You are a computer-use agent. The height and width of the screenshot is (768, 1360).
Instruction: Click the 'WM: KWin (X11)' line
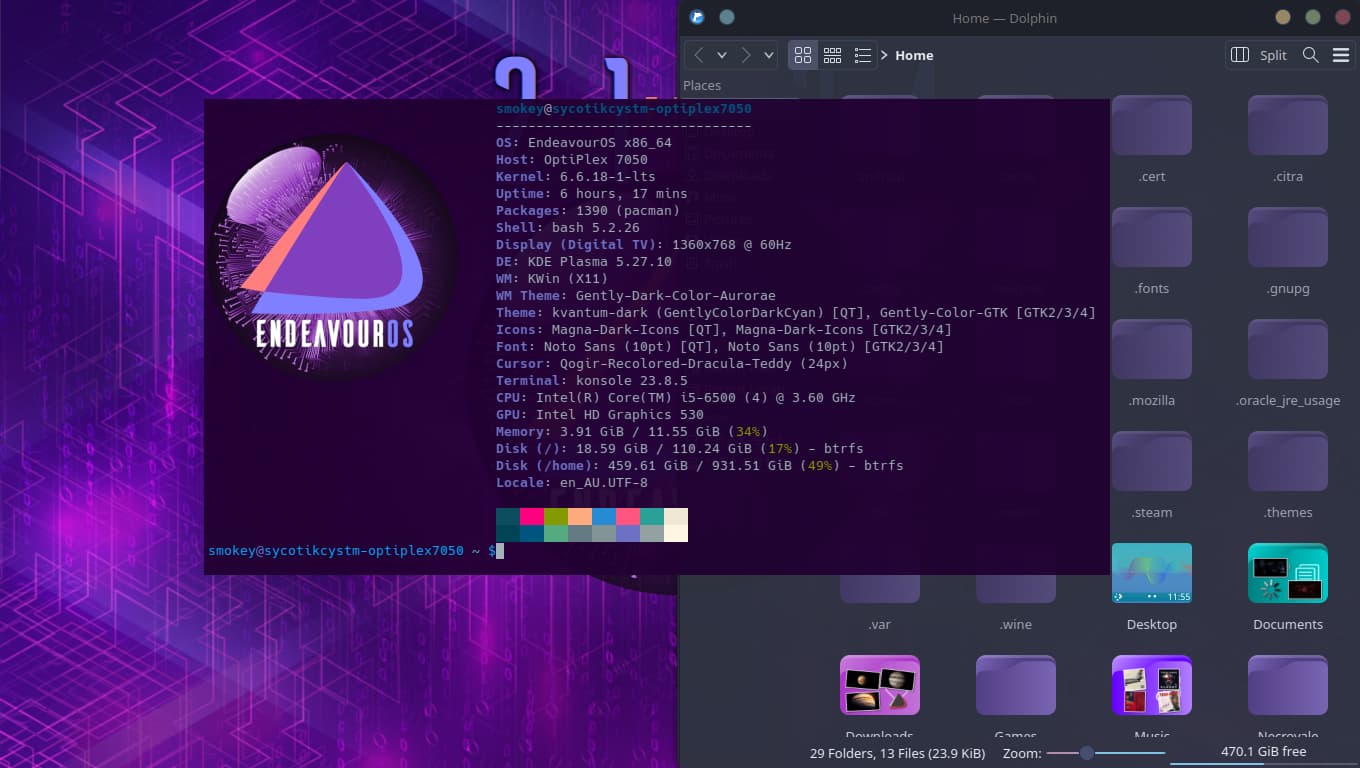coord(552,279)
